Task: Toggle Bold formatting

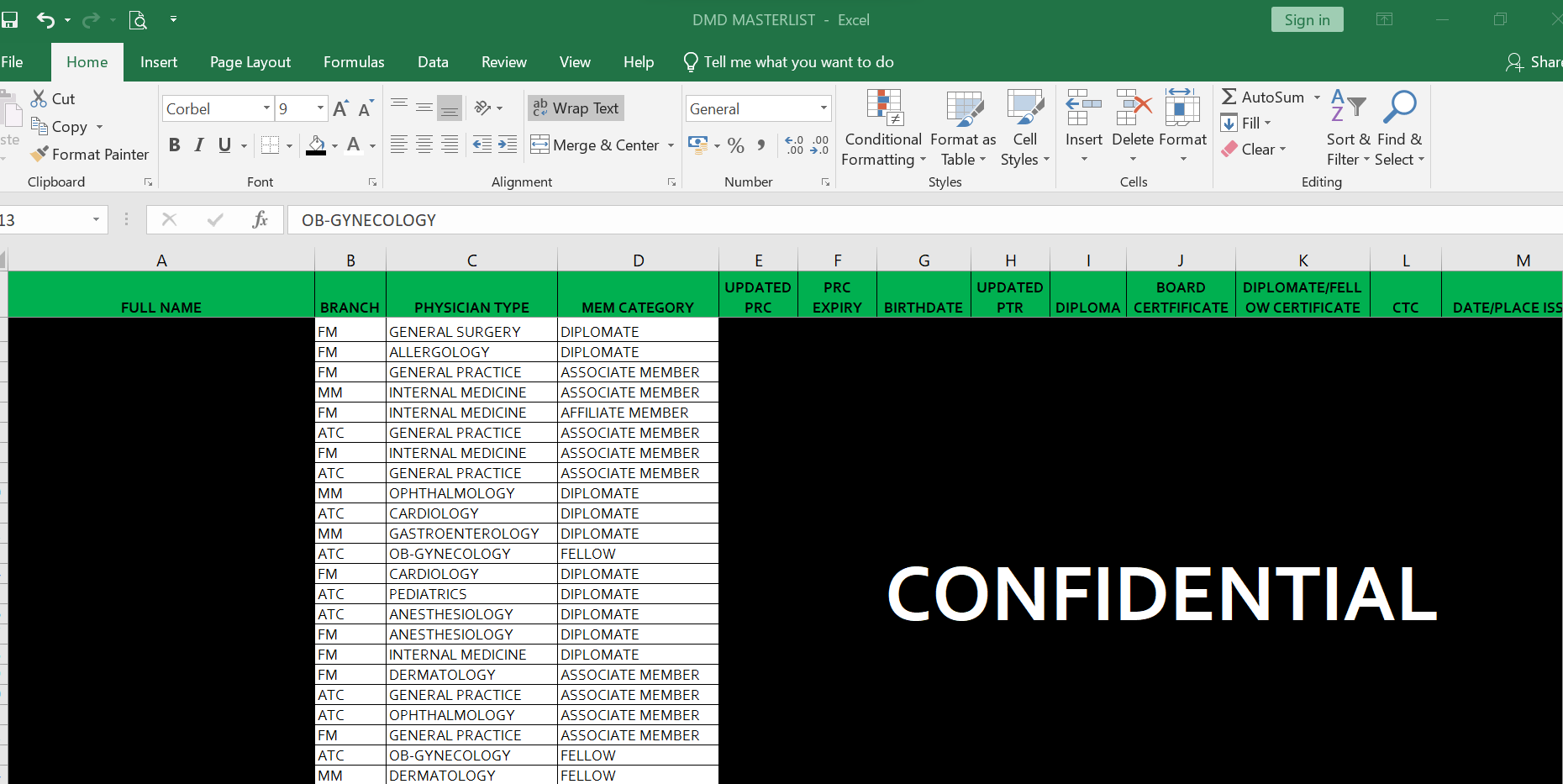Action: [174, 145]
